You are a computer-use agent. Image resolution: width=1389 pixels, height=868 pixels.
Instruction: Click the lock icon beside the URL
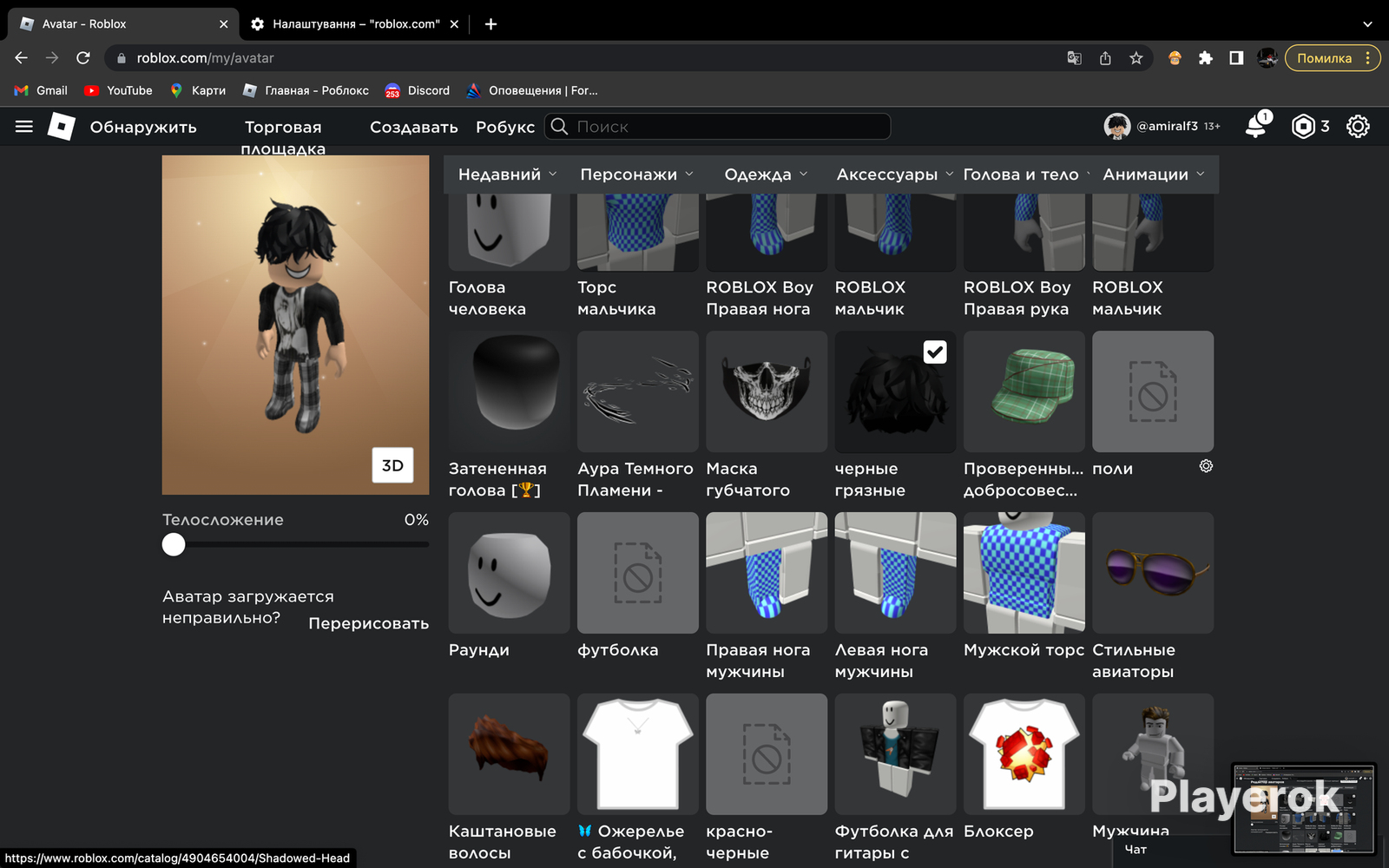coord(122,58)
